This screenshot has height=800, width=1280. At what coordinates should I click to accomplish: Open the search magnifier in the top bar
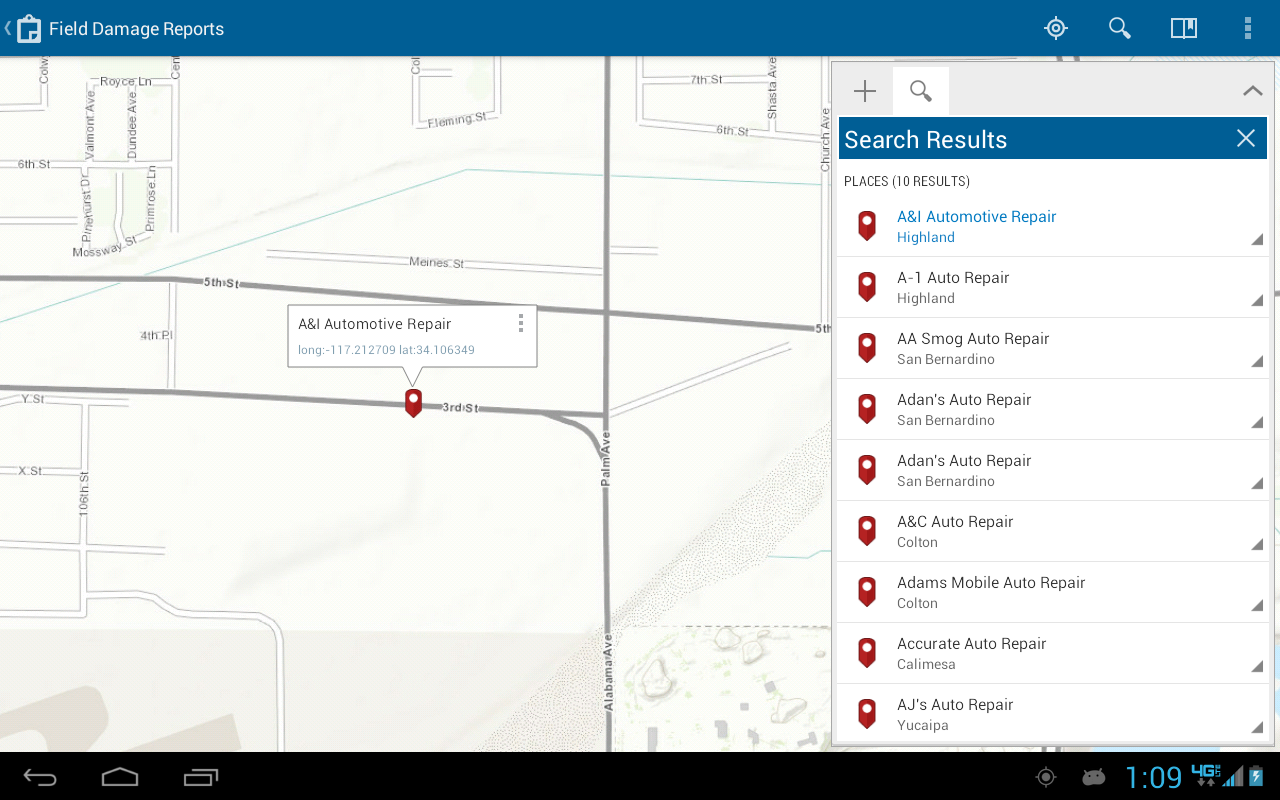coord(1120,28)
